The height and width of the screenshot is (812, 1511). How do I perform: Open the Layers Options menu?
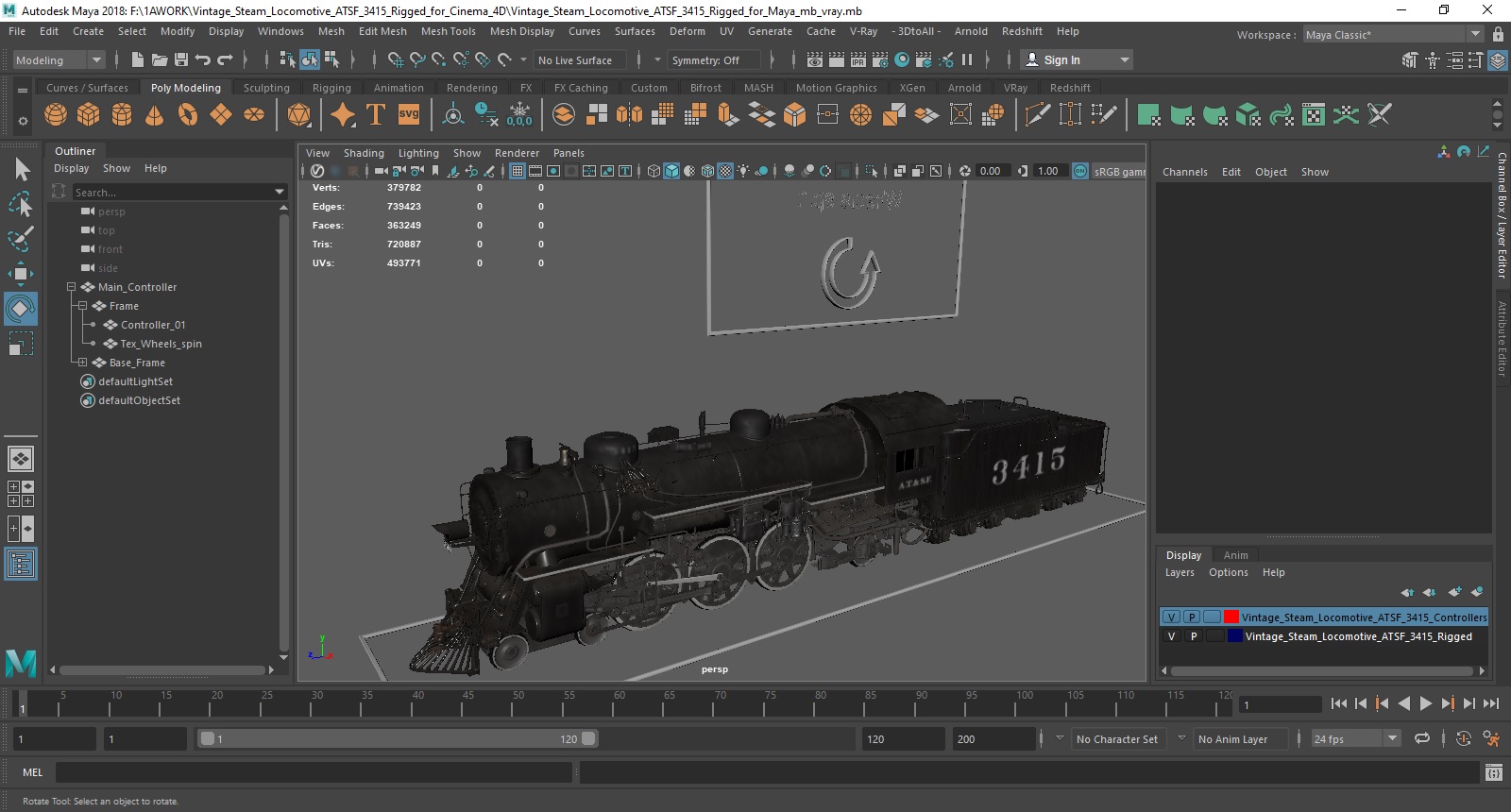(1228, 572)
